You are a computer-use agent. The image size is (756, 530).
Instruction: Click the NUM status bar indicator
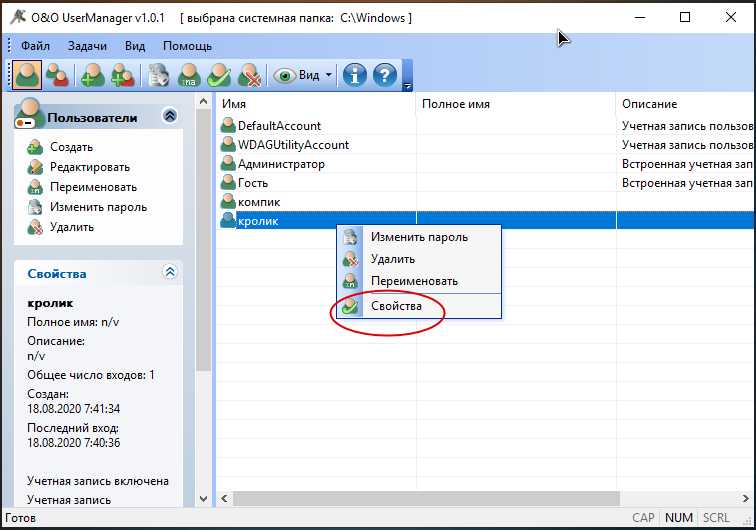coord(678,518)
